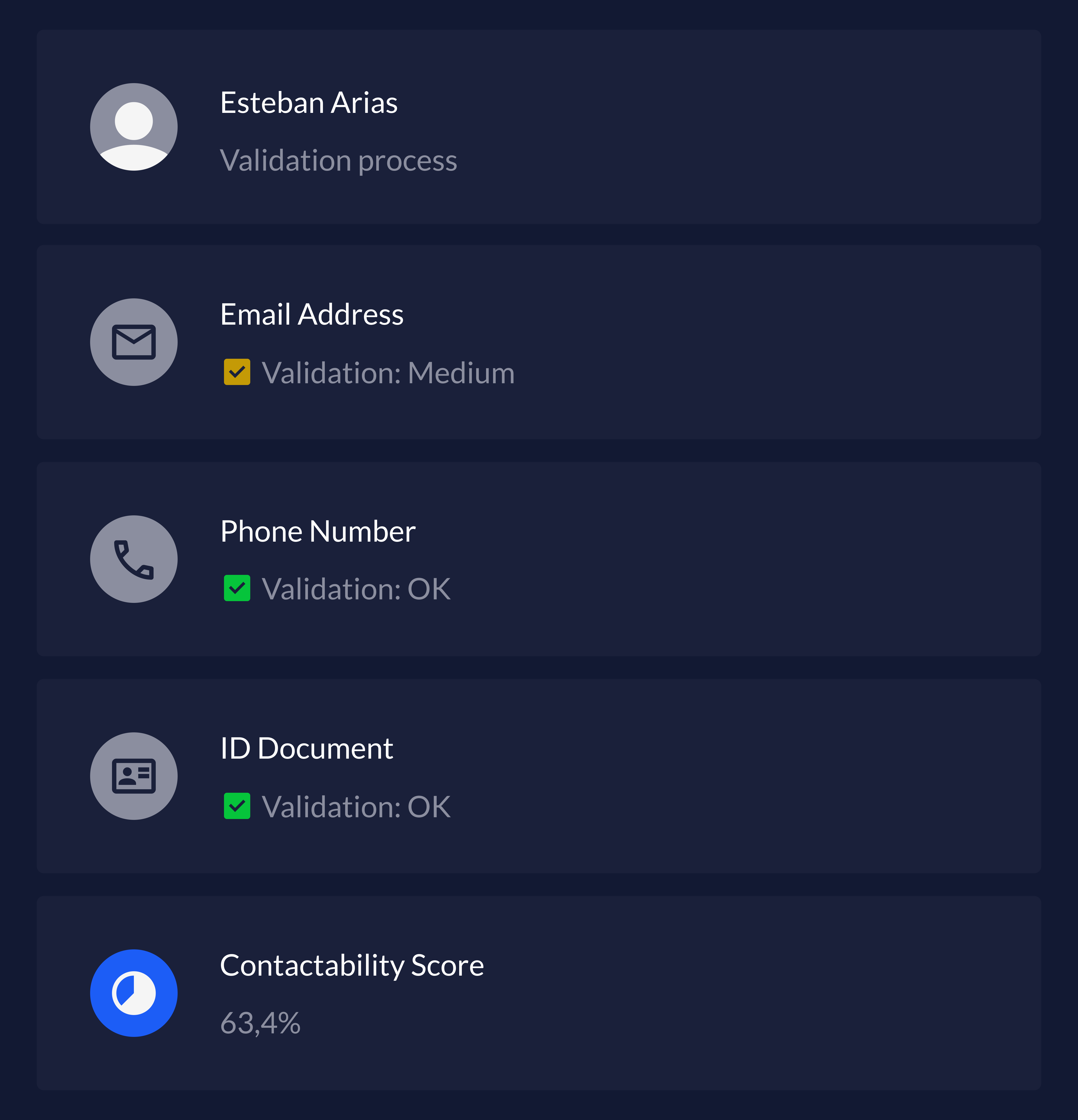1078x1120 pixels.
Task: Click the 'Validation: OK' text under ID Document
Action: click(x=356, y=807)
